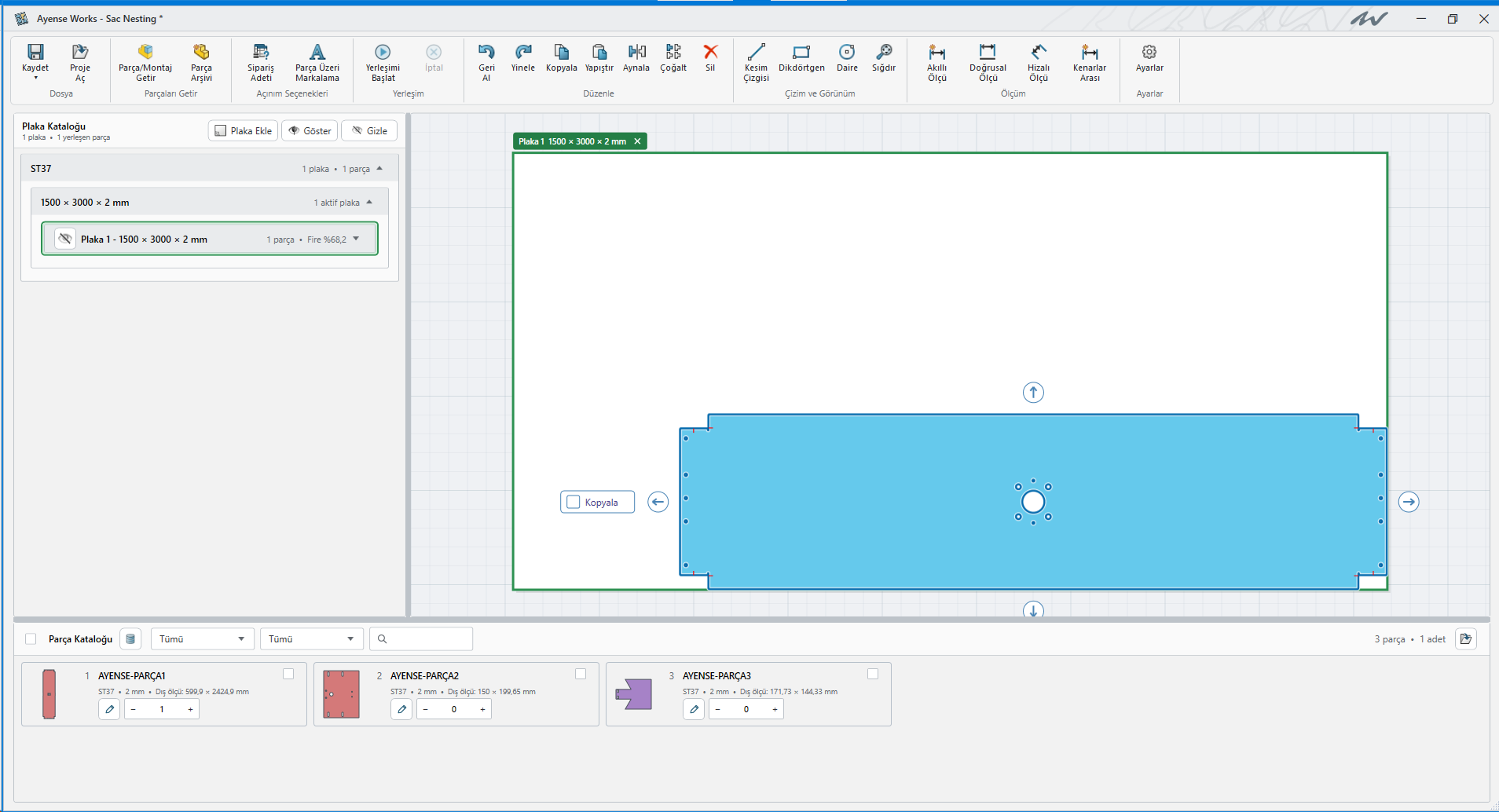Image resolution: width=1499 pixels, height=812 pixels.
Task: Activate Akıllı Ölçü measurement
Action: pyautogui.click(x=936, y=62)
